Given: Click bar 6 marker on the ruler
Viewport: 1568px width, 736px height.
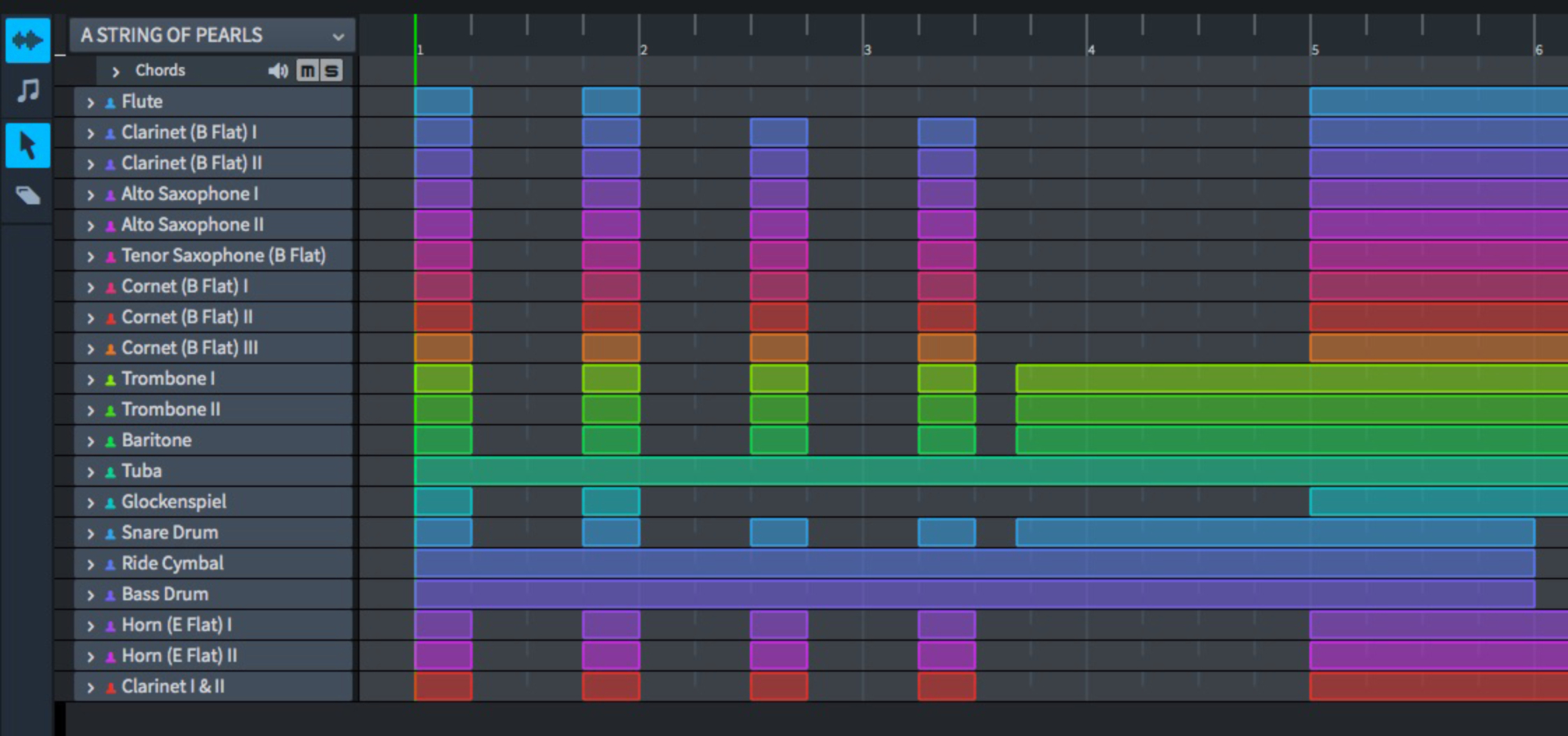Looking at the screenshot, I should tap(1539, 50).
